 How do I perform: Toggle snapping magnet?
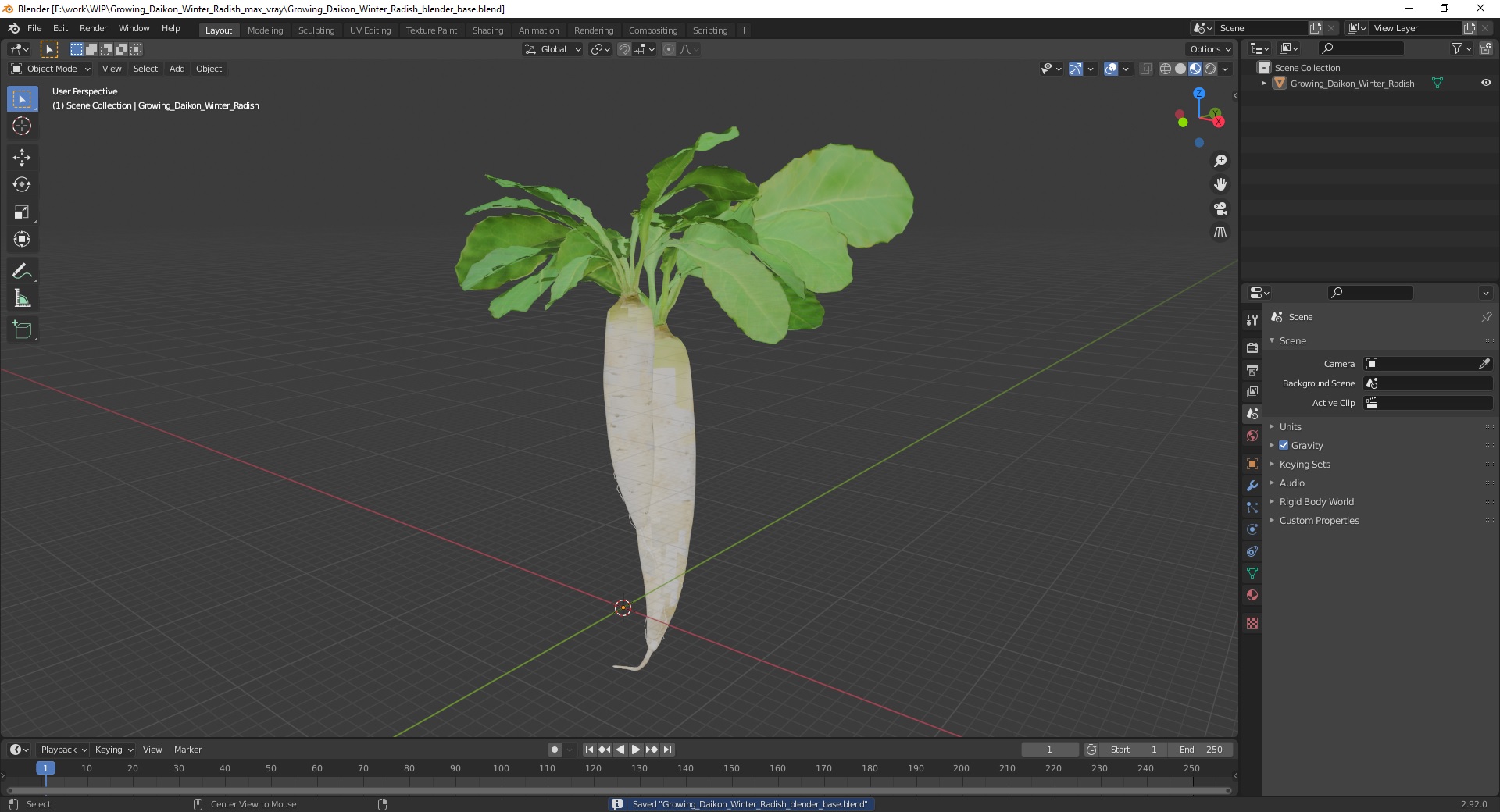pyautogui.click(x=624, y=49)
